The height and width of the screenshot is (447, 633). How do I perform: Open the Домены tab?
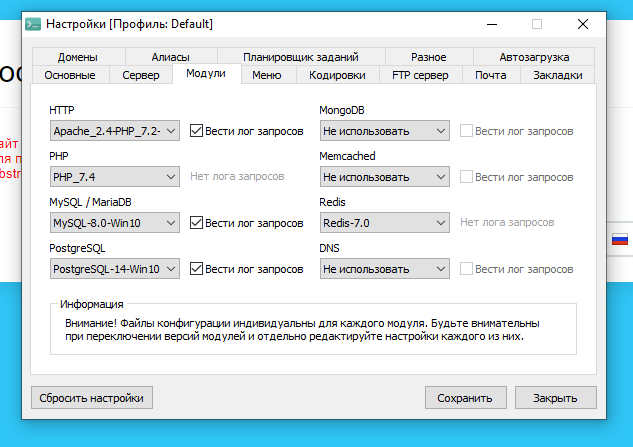77,57
